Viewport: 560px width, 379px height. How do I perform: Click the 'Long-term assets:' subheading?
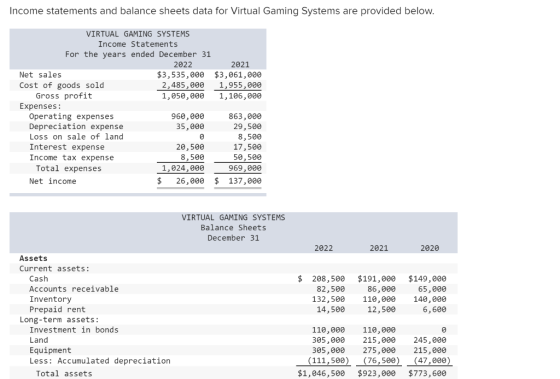(59, 320)
